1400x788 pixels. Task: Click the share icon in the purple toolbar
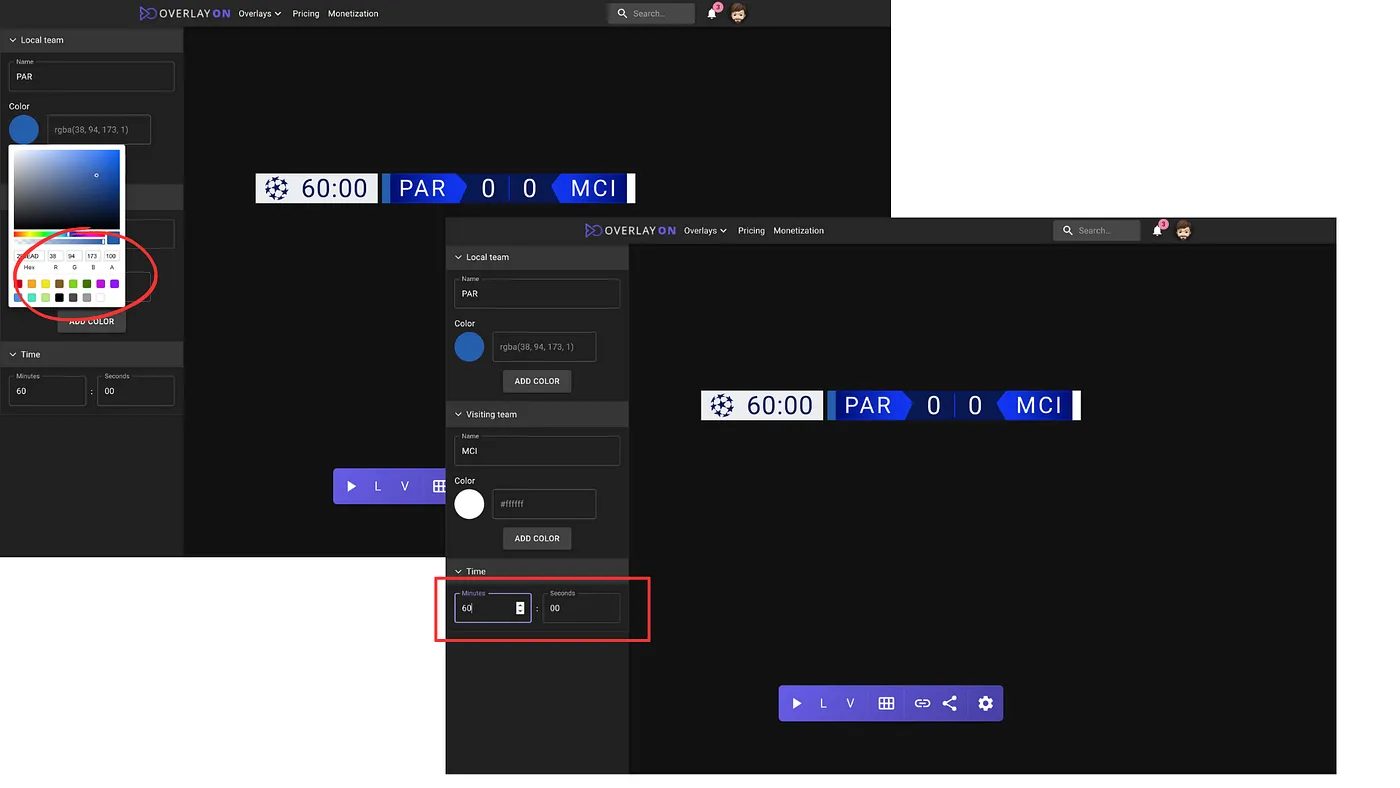pyautogui.click(x=950, y=703)
